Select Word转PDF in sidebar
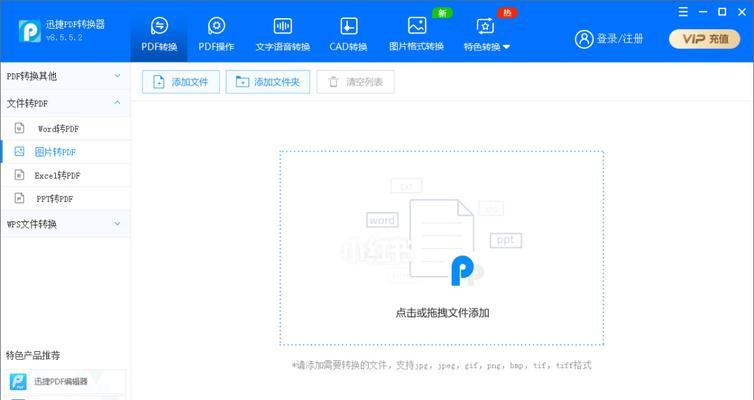754x400 pixels. click(65, 128)
